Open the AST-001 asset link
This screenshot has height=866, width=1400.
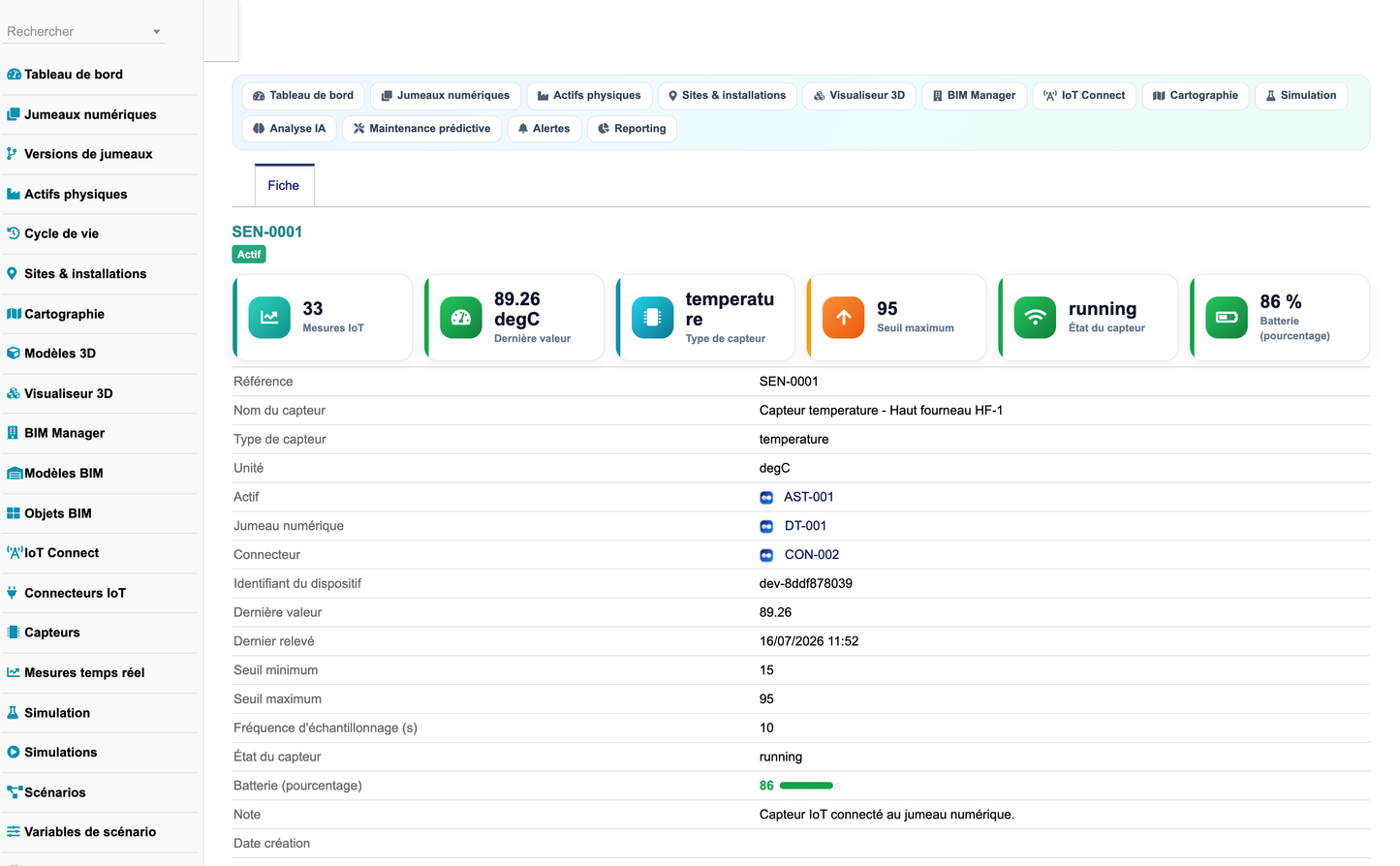(808, 497)
